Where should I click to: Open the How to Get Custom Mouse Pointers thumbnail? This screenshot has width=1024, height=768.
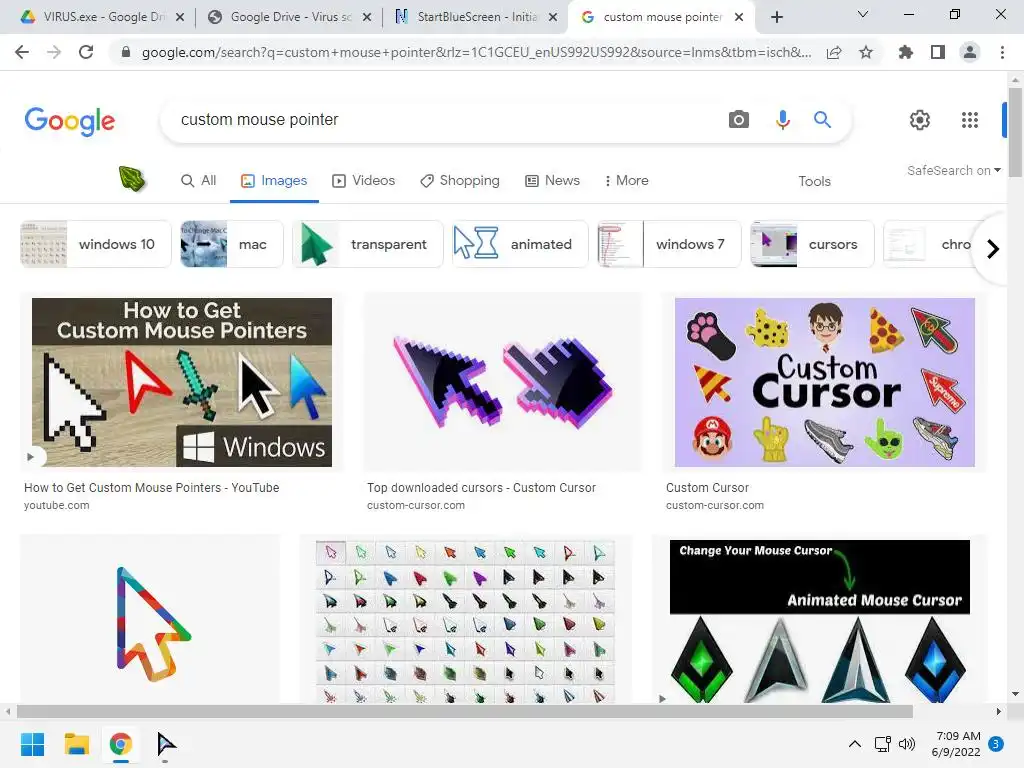pyautogui.click(x=182, y=382)
